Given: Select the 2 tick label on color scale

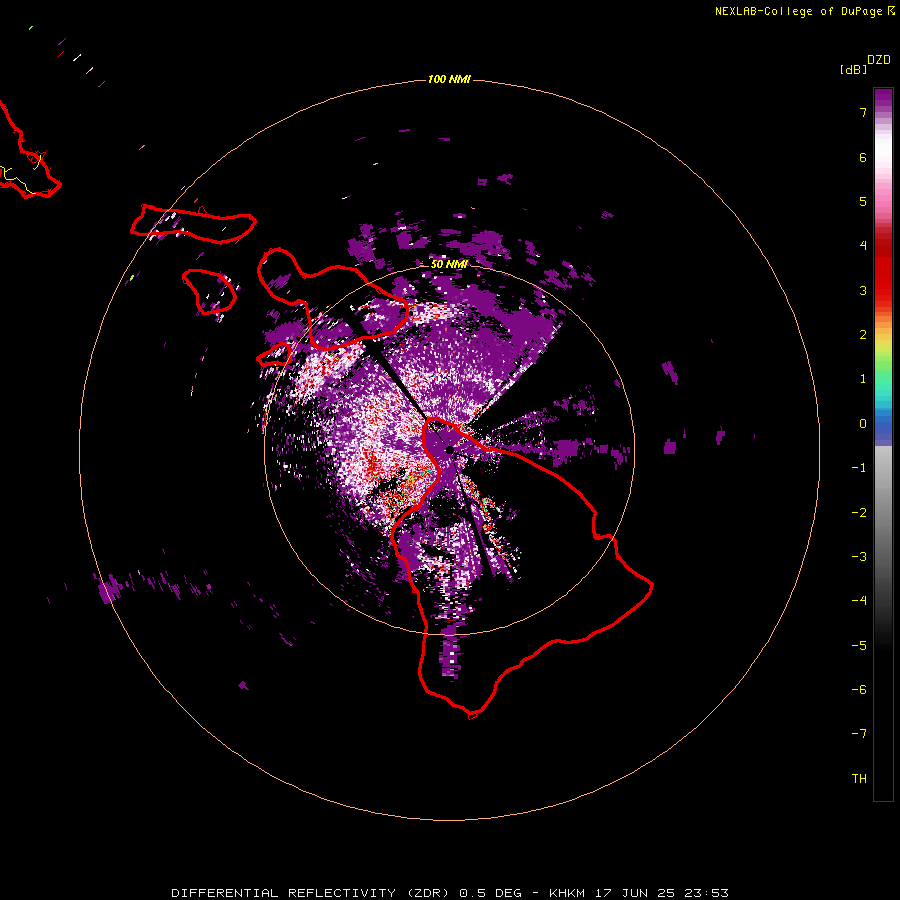Looking at the screenshot, I should click(863, 335).
